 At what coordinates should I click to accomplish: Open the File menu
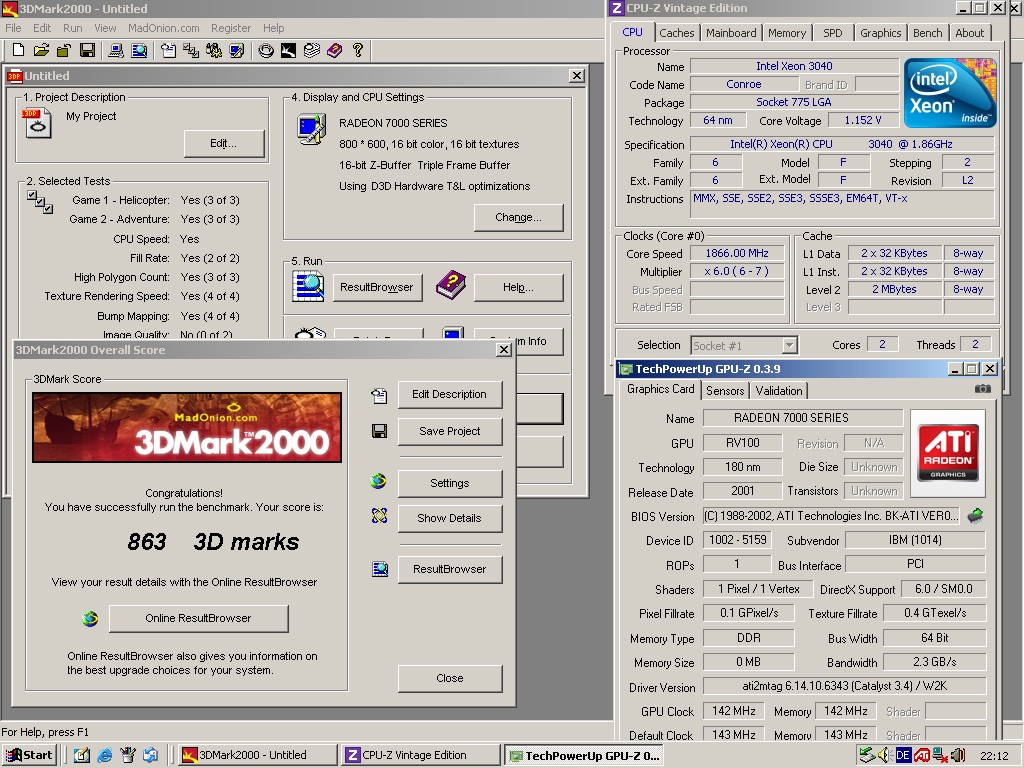(x=13, y=28)
